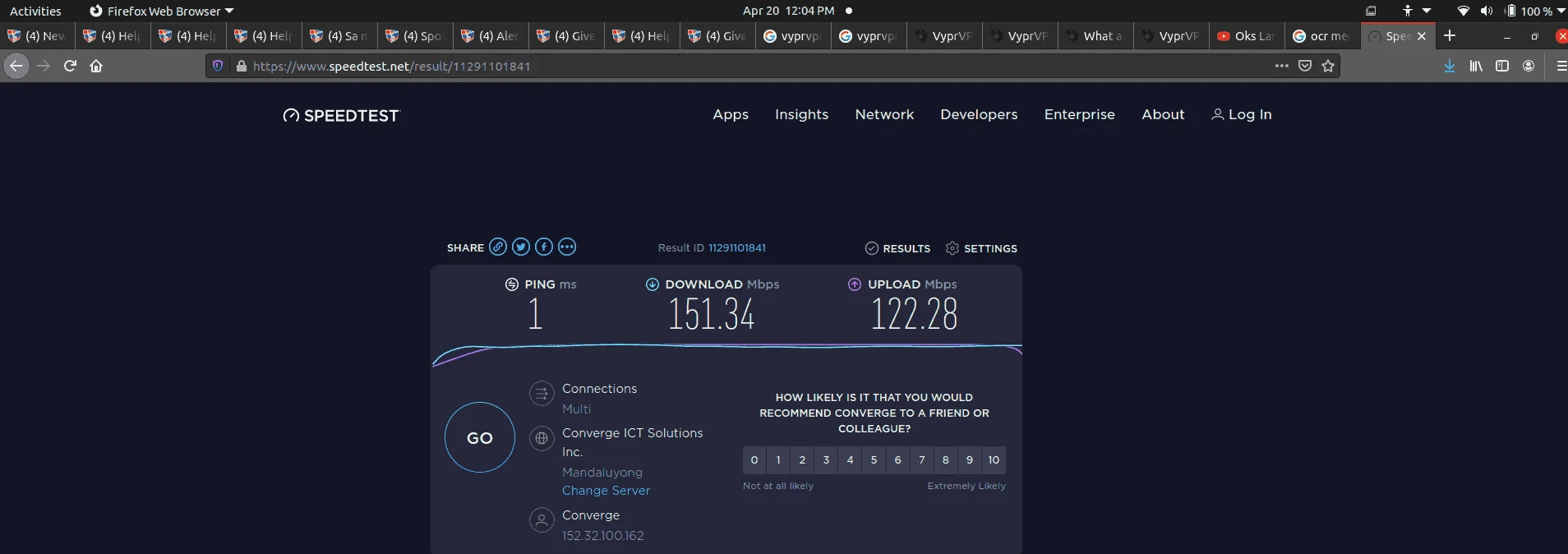Open Firefox account icon
1568x554 pixels.
(1529, 66)
